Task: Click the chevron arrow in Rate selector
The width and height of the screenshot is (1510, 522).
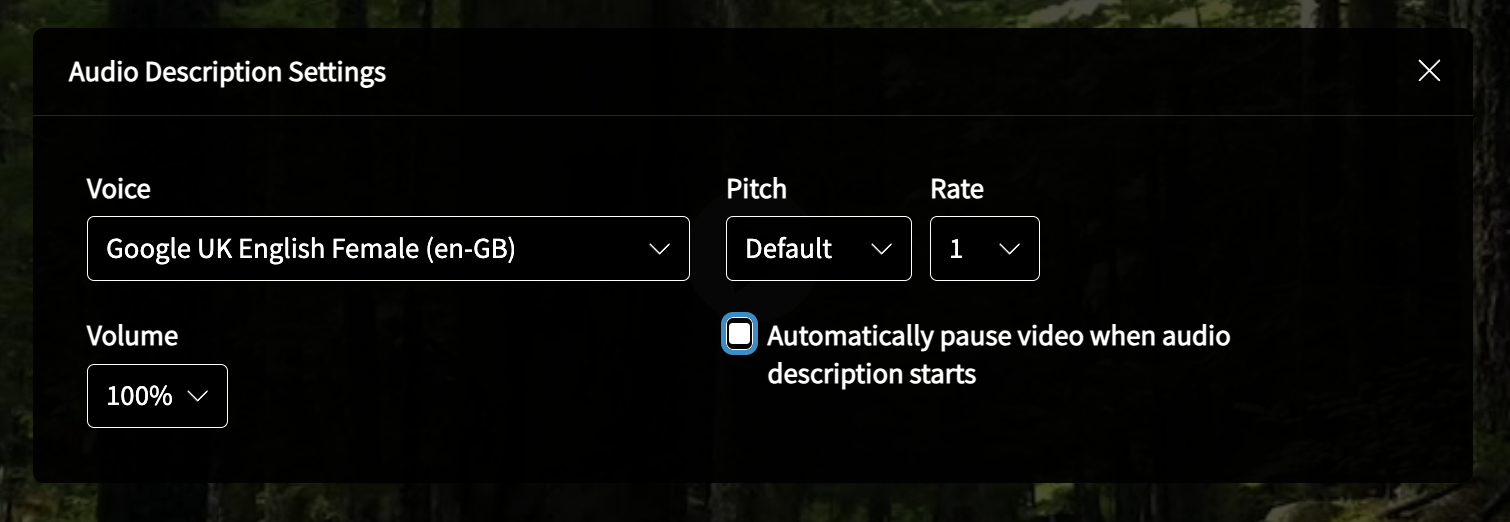Action: (x=1009, y=249)
